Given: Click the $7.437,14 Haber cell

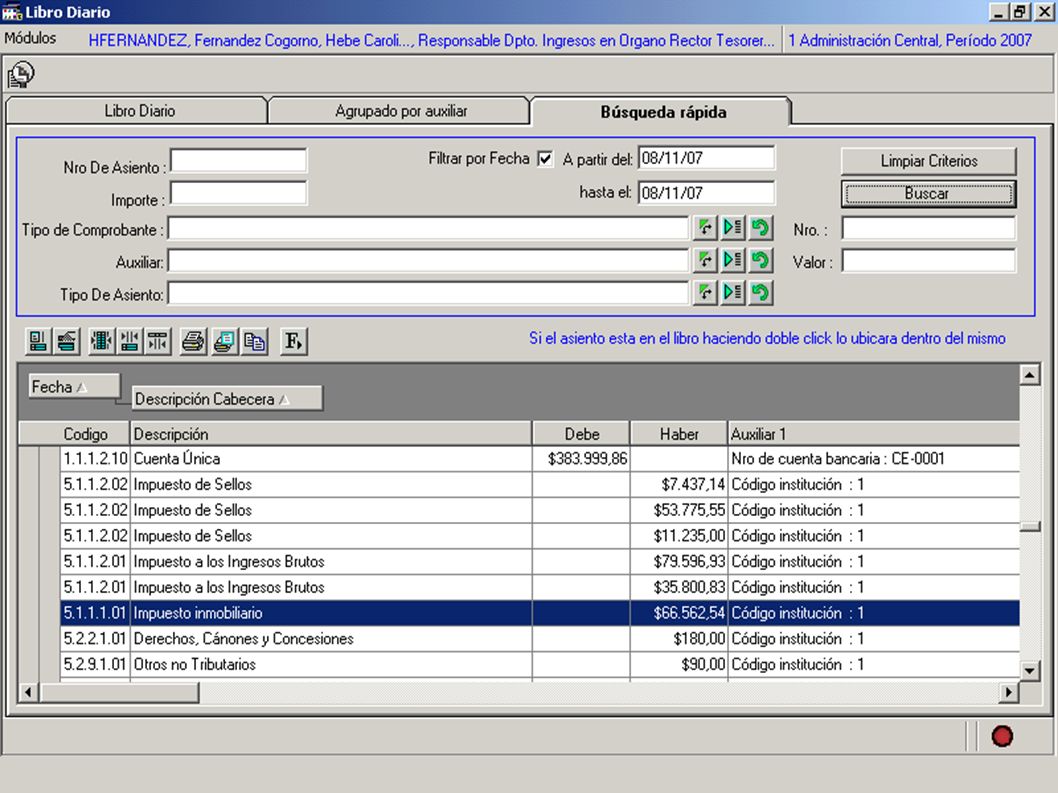Looking at the screenshot, I should pyautogui.click(x=679, y=485).
